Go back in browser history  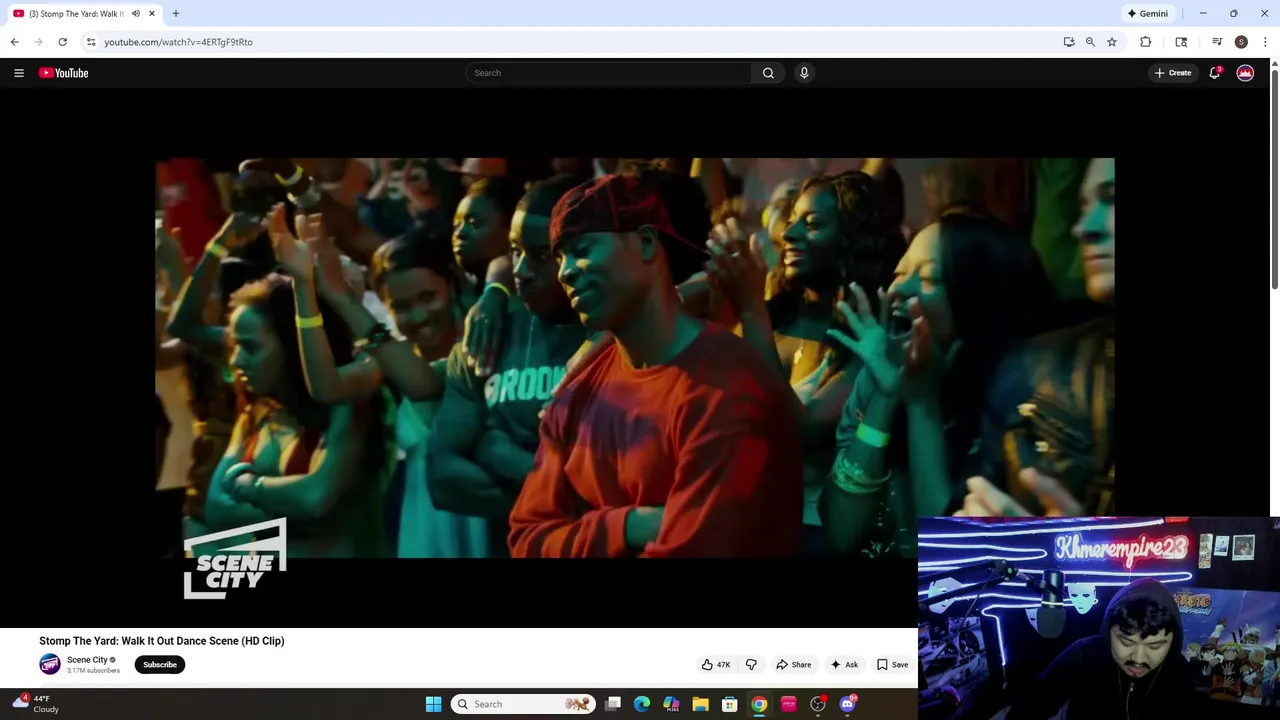pyautogui.click(x=15, y=42)
